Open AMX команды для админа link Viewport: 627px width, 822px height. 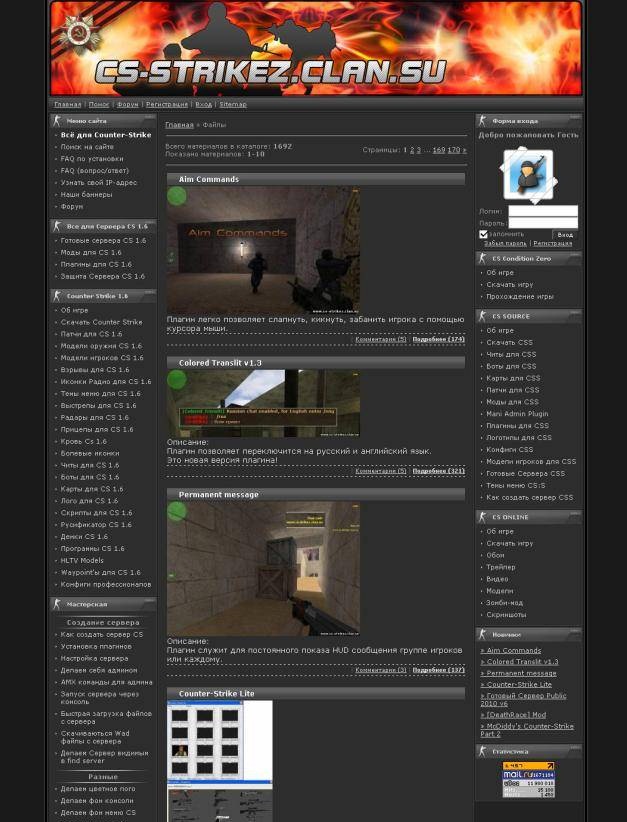[x=106, y=682]
